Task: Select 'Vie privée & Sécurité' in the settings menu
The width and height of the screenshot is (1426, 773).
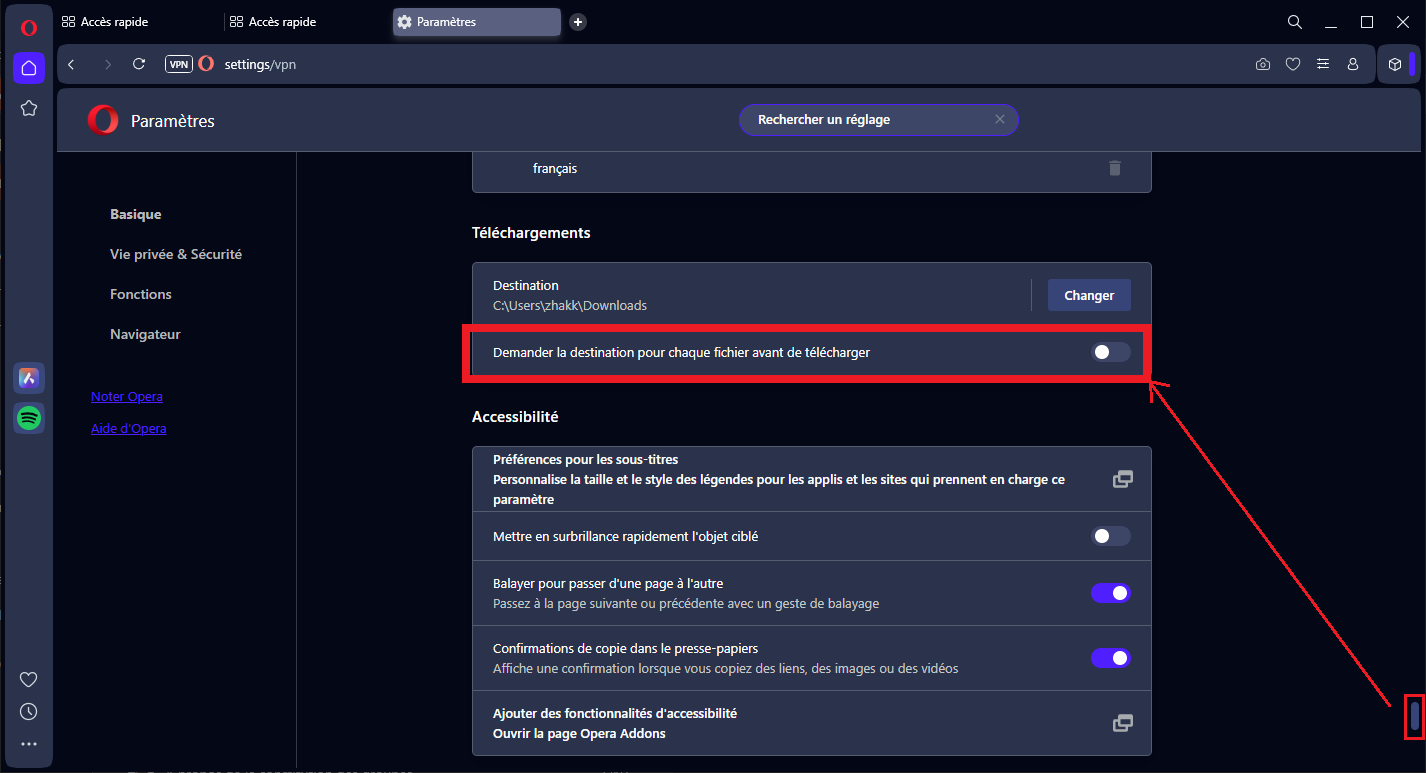Action: [x=176, y=254]
